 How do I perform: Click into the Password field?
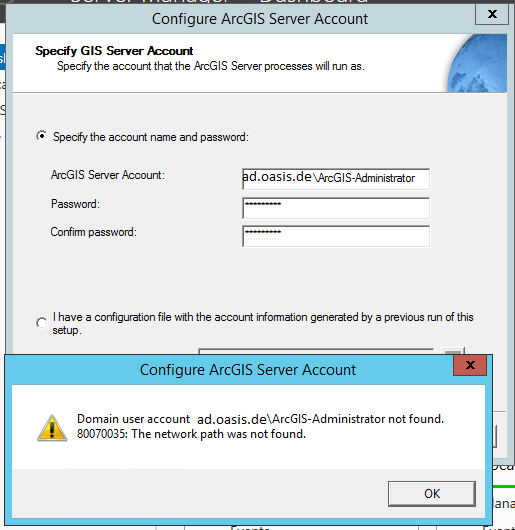tap(336, 208)
